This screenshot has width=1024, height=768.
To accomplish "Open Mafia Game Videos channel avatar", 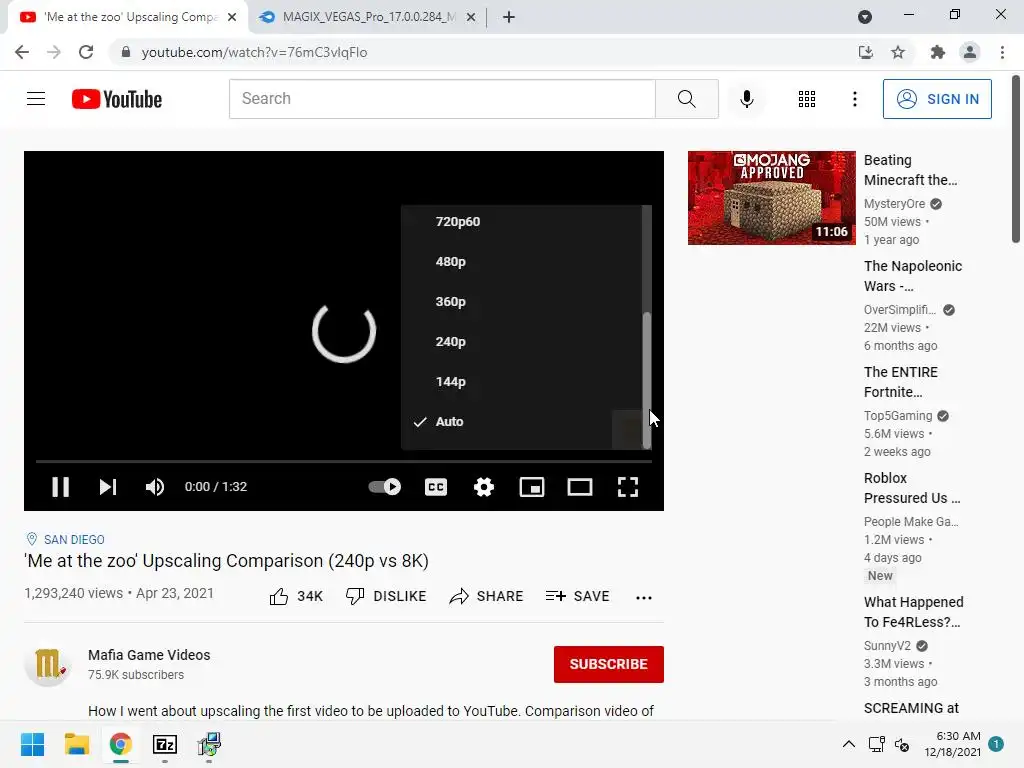I will pos(48,664).
